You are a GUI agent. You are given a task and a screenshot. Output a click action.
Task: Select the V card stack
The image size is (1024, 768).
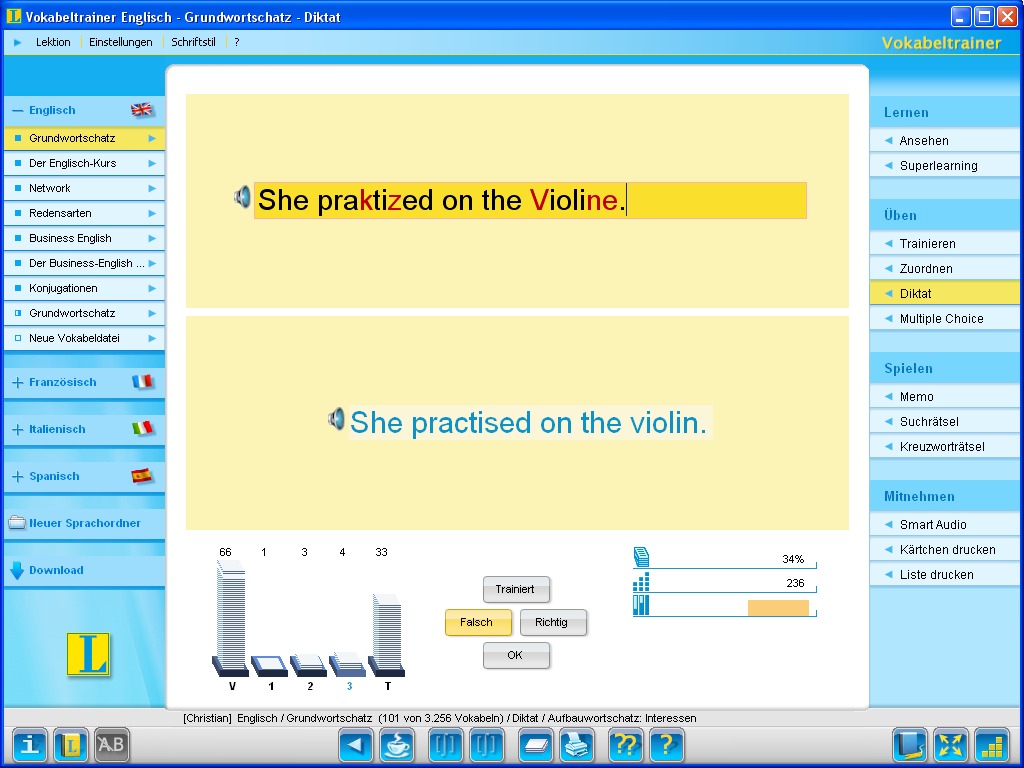(x=231, y=618)
